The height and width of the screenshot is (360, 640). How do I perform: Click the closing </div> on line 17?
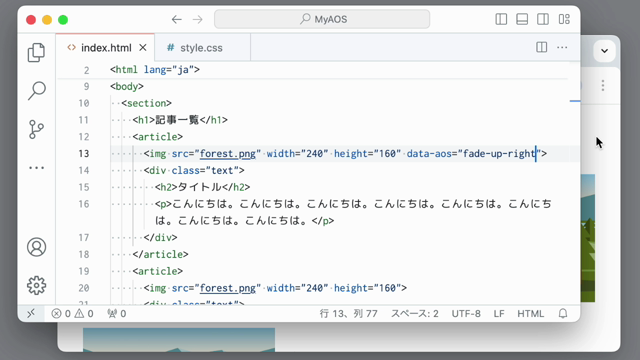point(160,238)
